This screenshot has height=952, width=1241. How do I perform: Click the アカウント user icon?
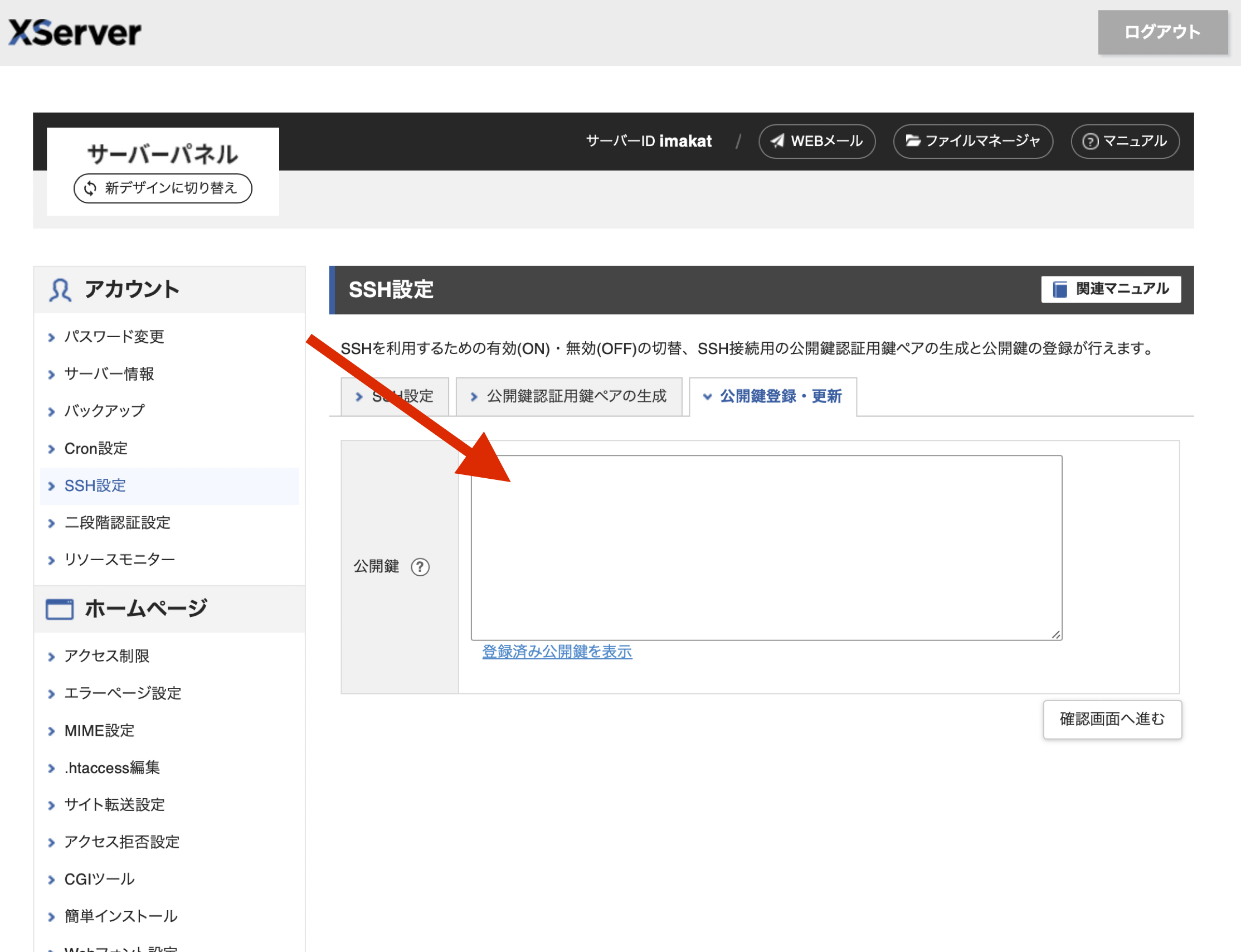coord(60,290)
